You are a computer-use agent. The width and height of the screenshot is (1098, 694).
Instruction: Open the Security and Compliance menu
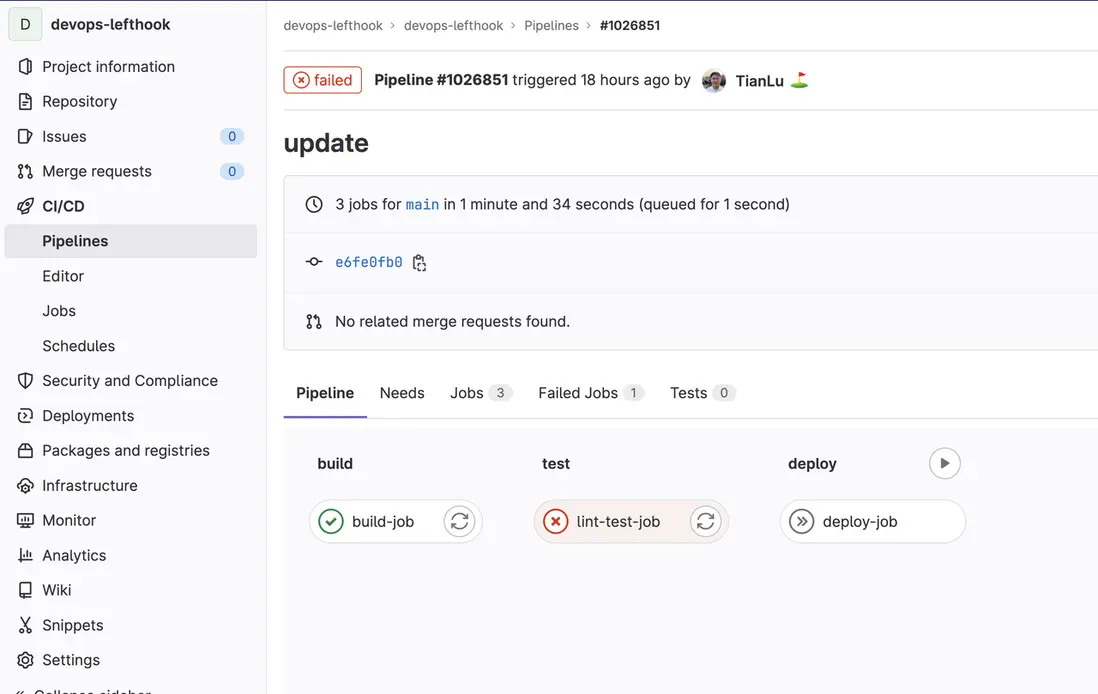click(x=129, y=381)
